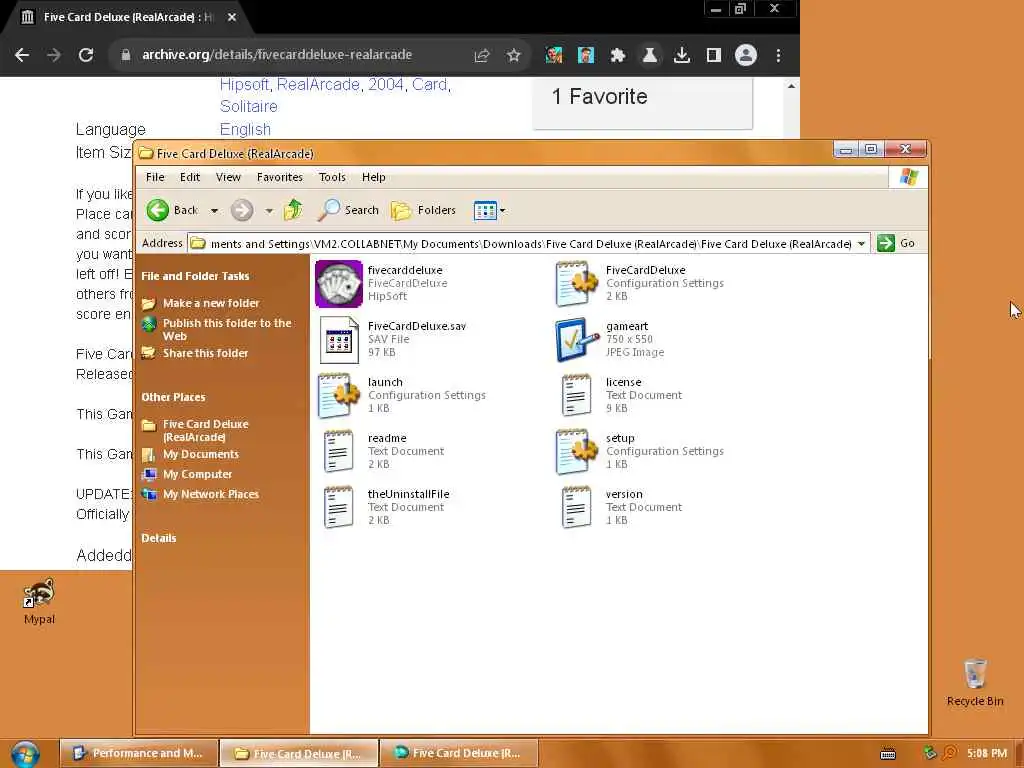The height and width of the screenshot is (768, 1024).
Task: Toggle the browser side panel icon
Action: (x=714, y=56)
